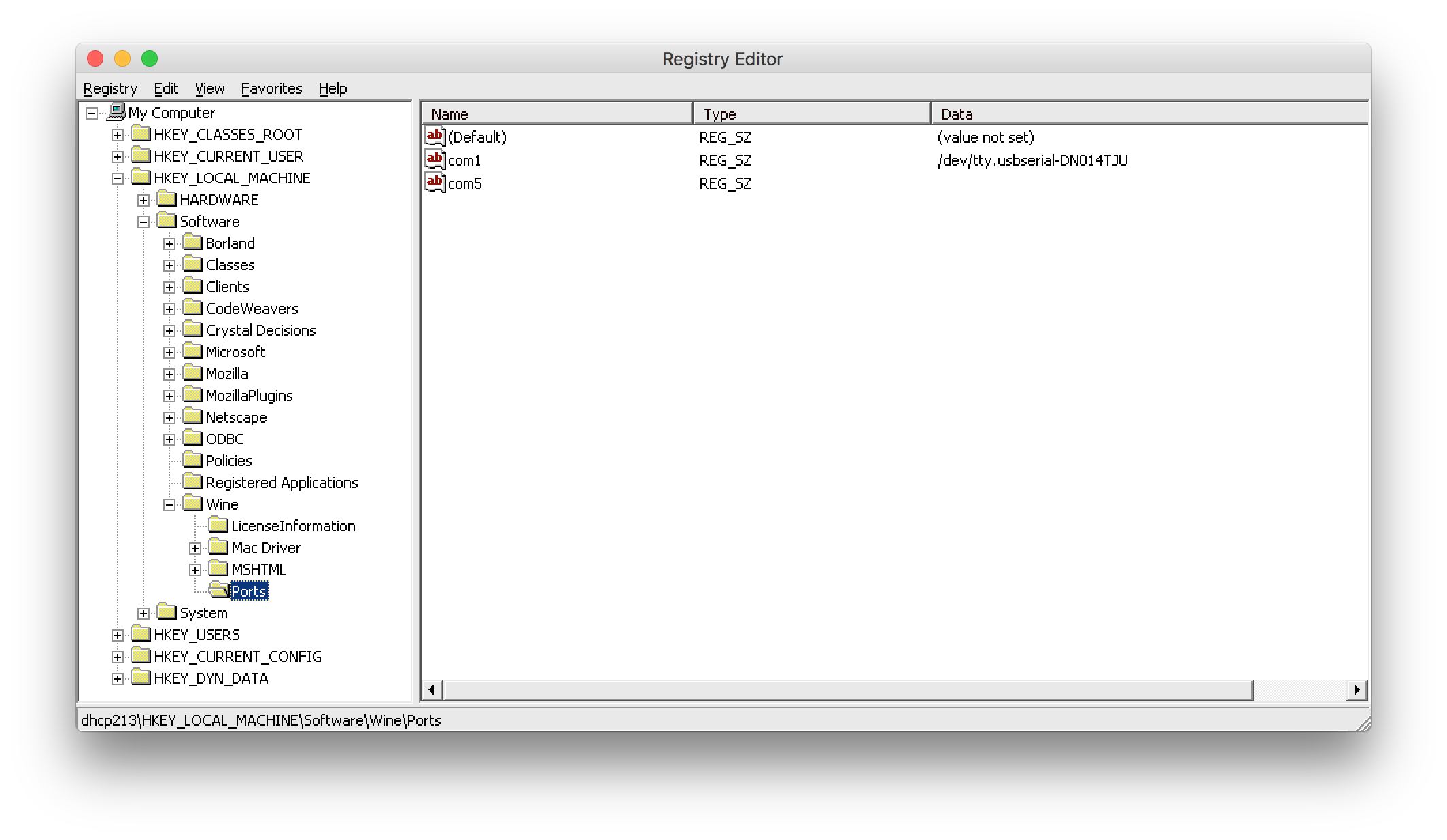1447x840 pixels.
Task: Click the HKEY_USERS folder icon
Action: [x=141, y=634]
